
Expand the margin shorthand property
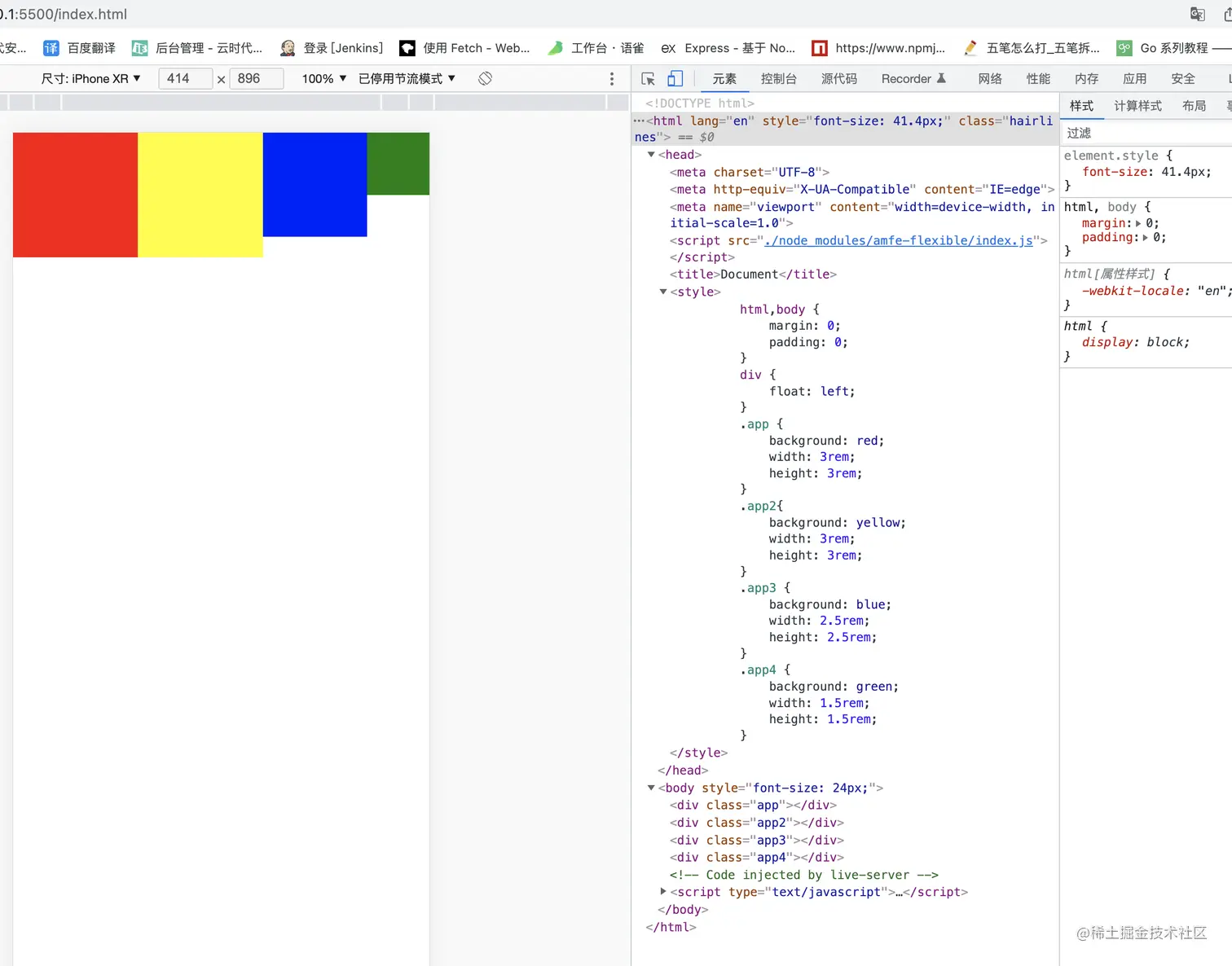point(1138,223)
